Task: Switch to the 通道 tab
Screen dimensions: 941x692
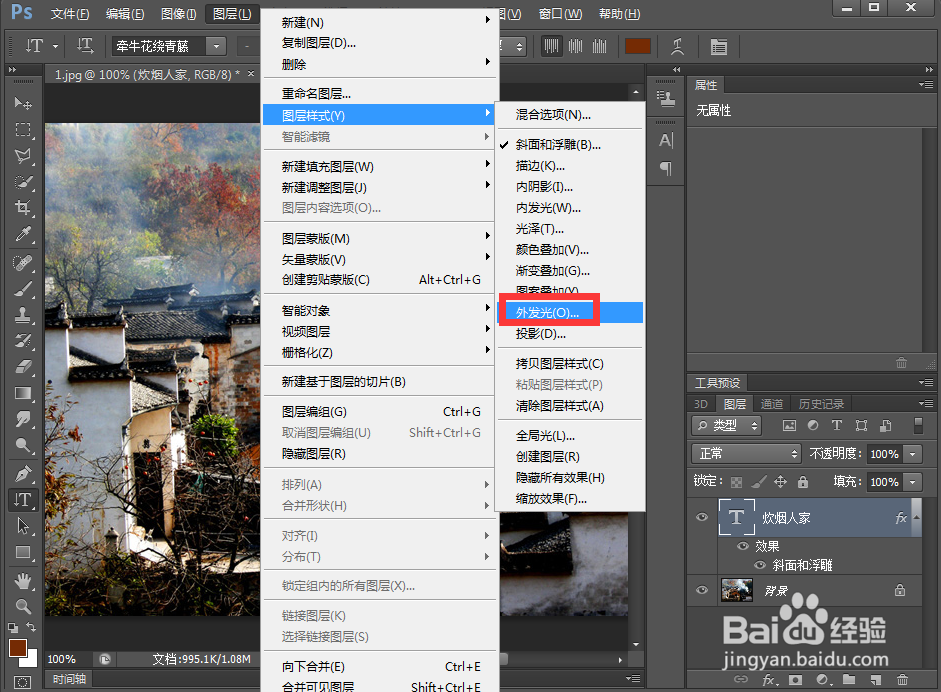Action: 771,403
